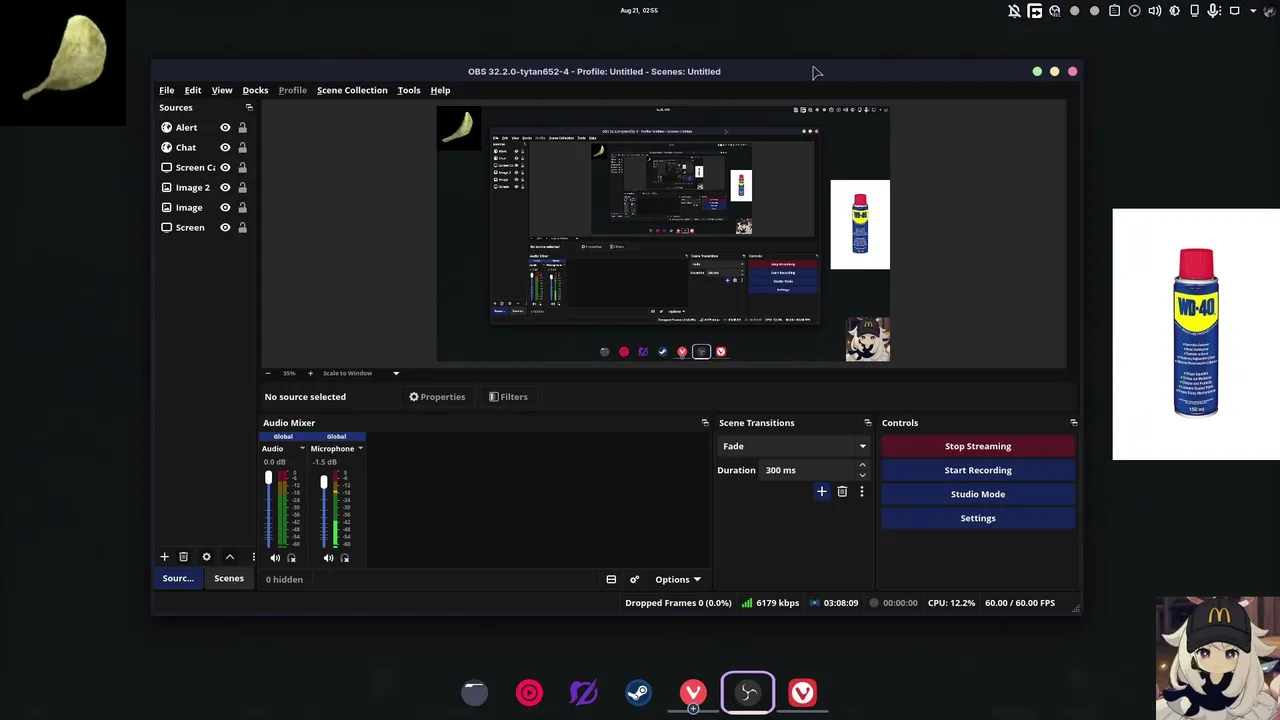The width and height of the screenshot is (1280, 720).
Task: Open the Audio Mixer Options dropdown
Action: (678, 579)
